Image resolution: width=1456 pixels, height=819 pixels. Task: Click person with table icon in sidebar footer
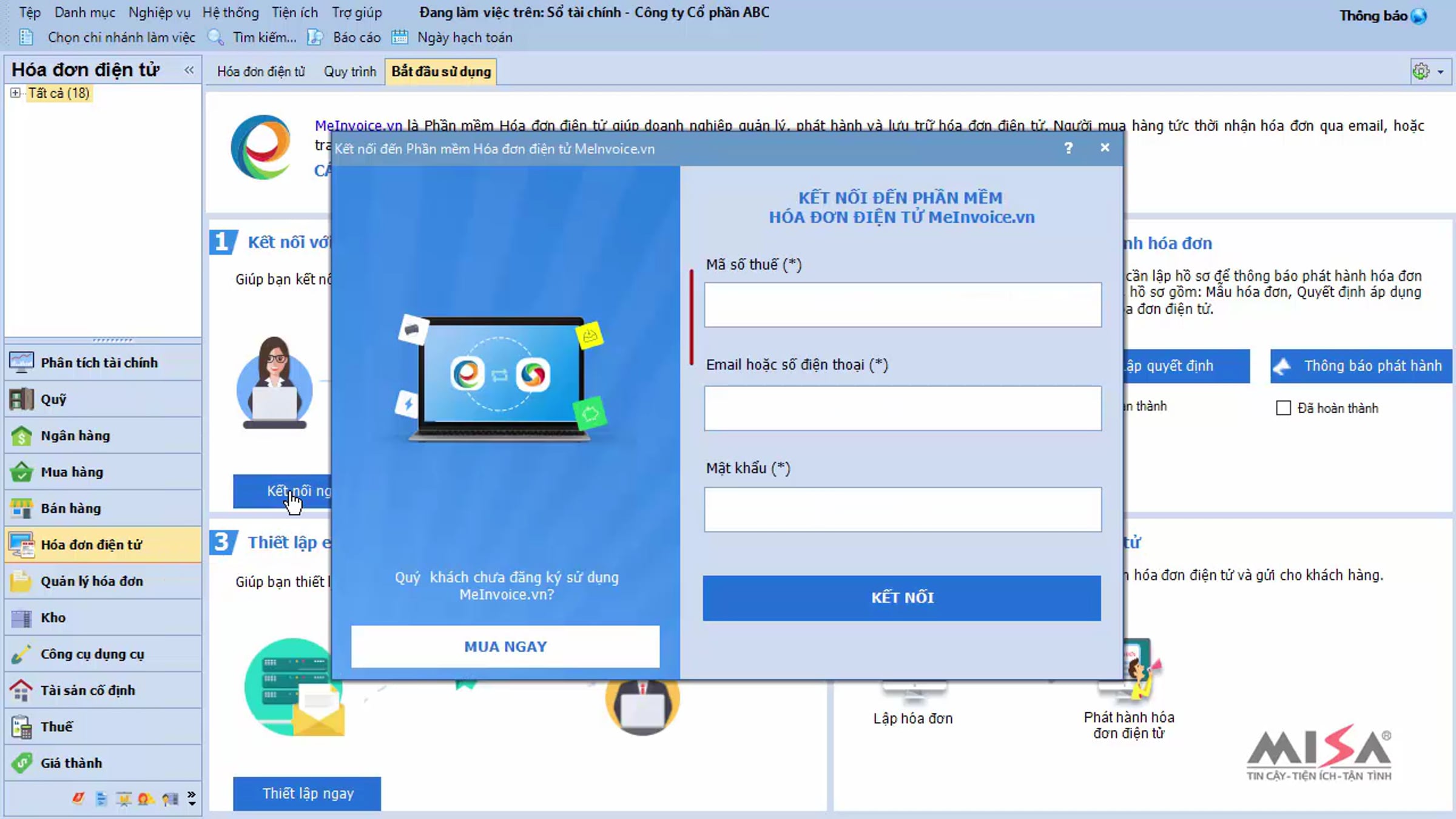click(170, 798)
